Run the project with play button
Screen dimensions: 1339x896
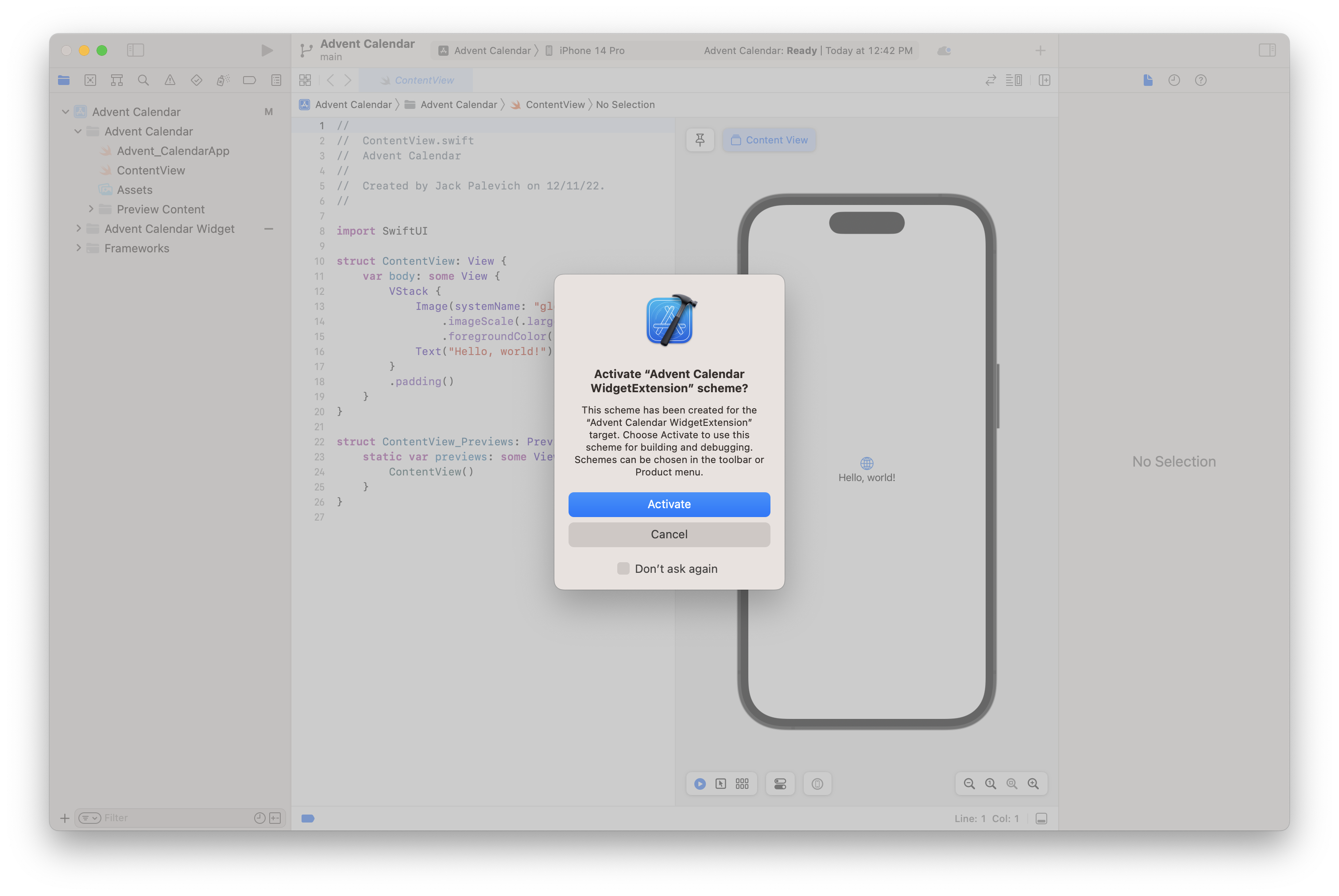(x=267, y=50)
